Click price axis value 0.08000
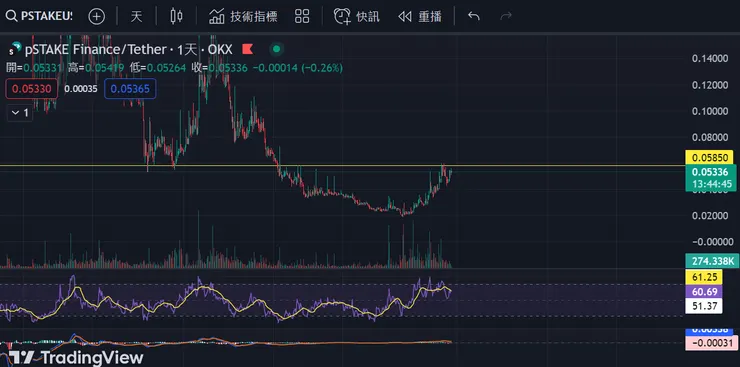 pyautogui.click(x=710, y=138)
